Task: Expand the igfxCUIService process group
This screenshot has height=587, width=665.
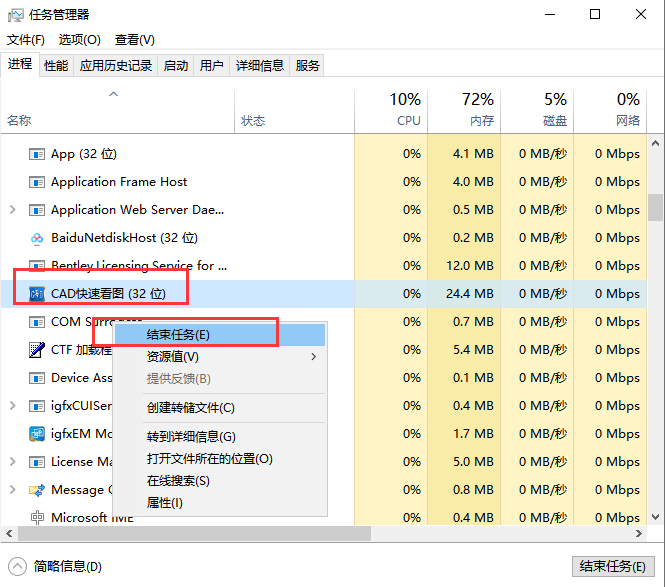Action: click(x=12, y=406)
